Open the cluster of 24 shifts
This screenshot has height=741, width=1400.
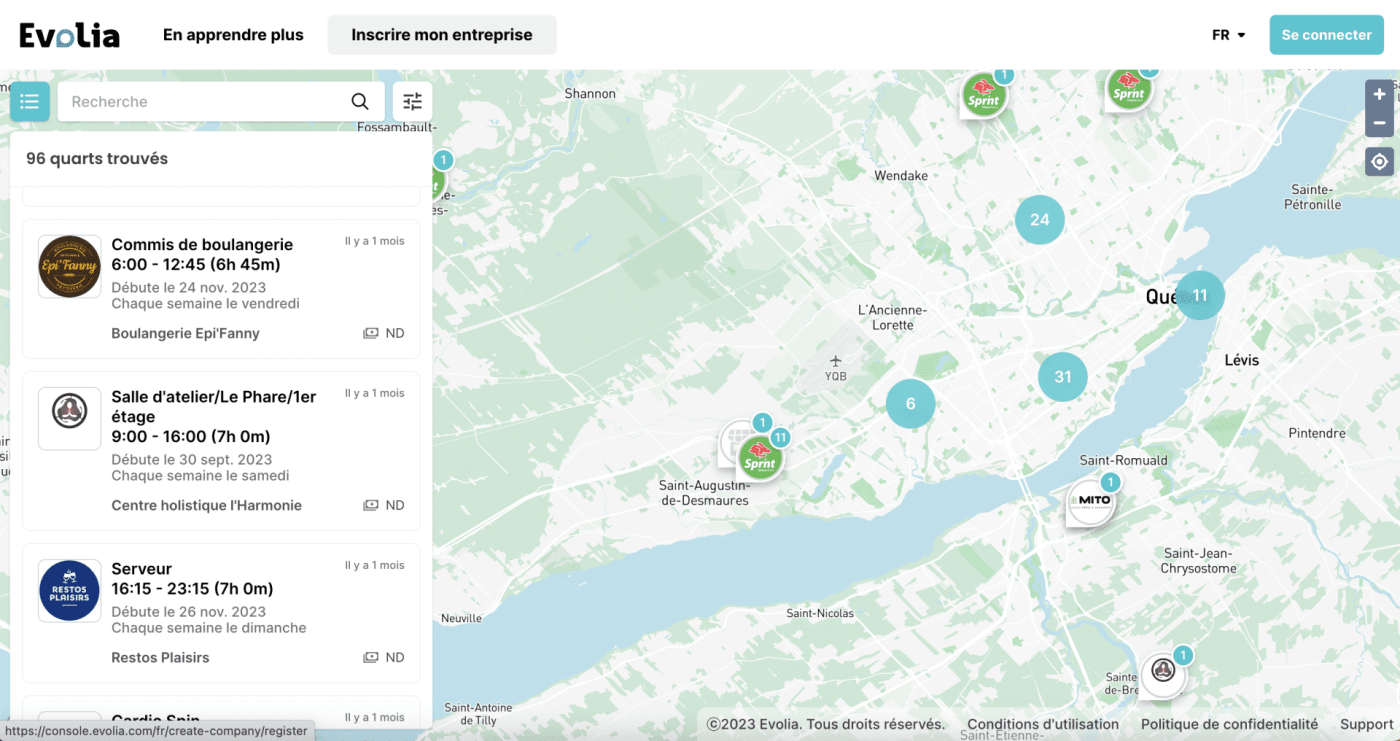1039,220
